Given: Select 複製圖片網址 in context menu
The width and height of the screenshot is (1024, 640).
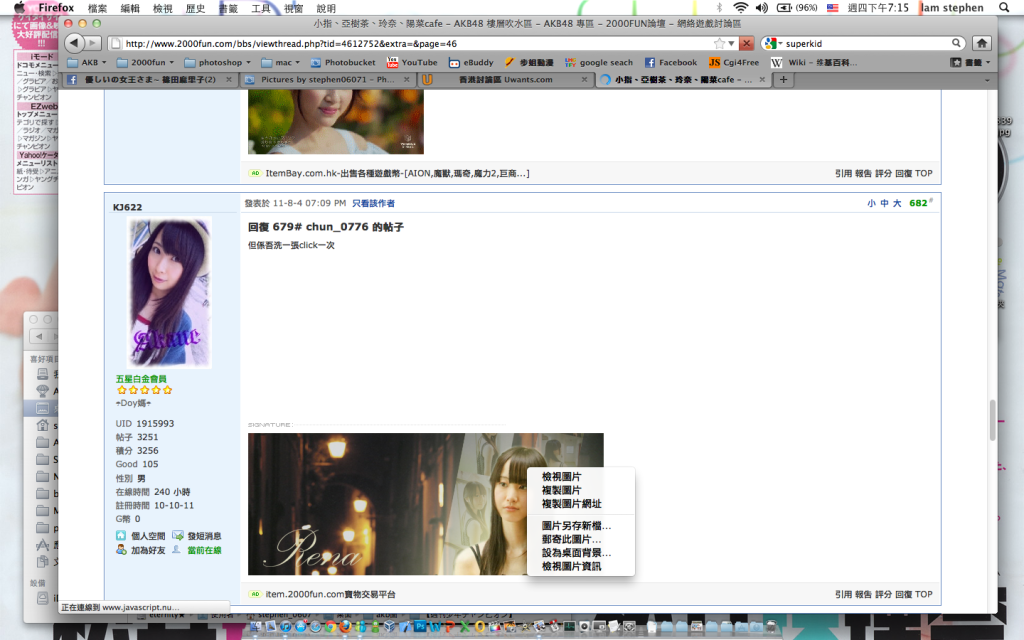Looking at the screenshot, I should (x=571, y=504).
